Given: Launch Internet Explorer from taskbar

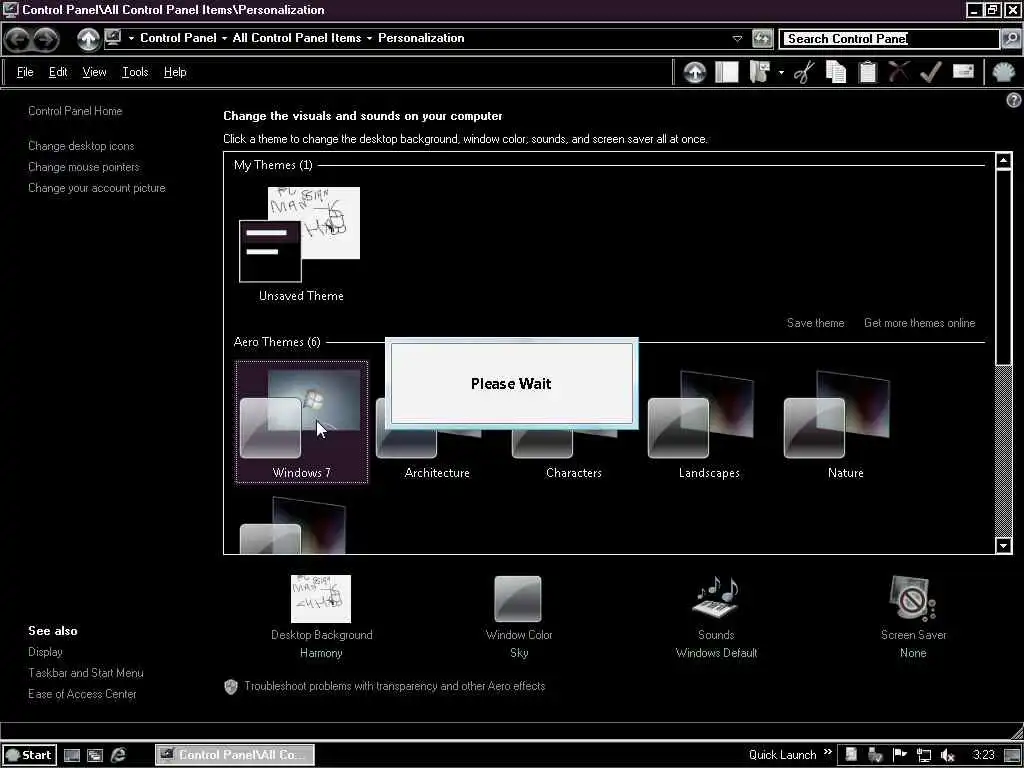Looking at the screenshot, I should click(x=118, y=756).
